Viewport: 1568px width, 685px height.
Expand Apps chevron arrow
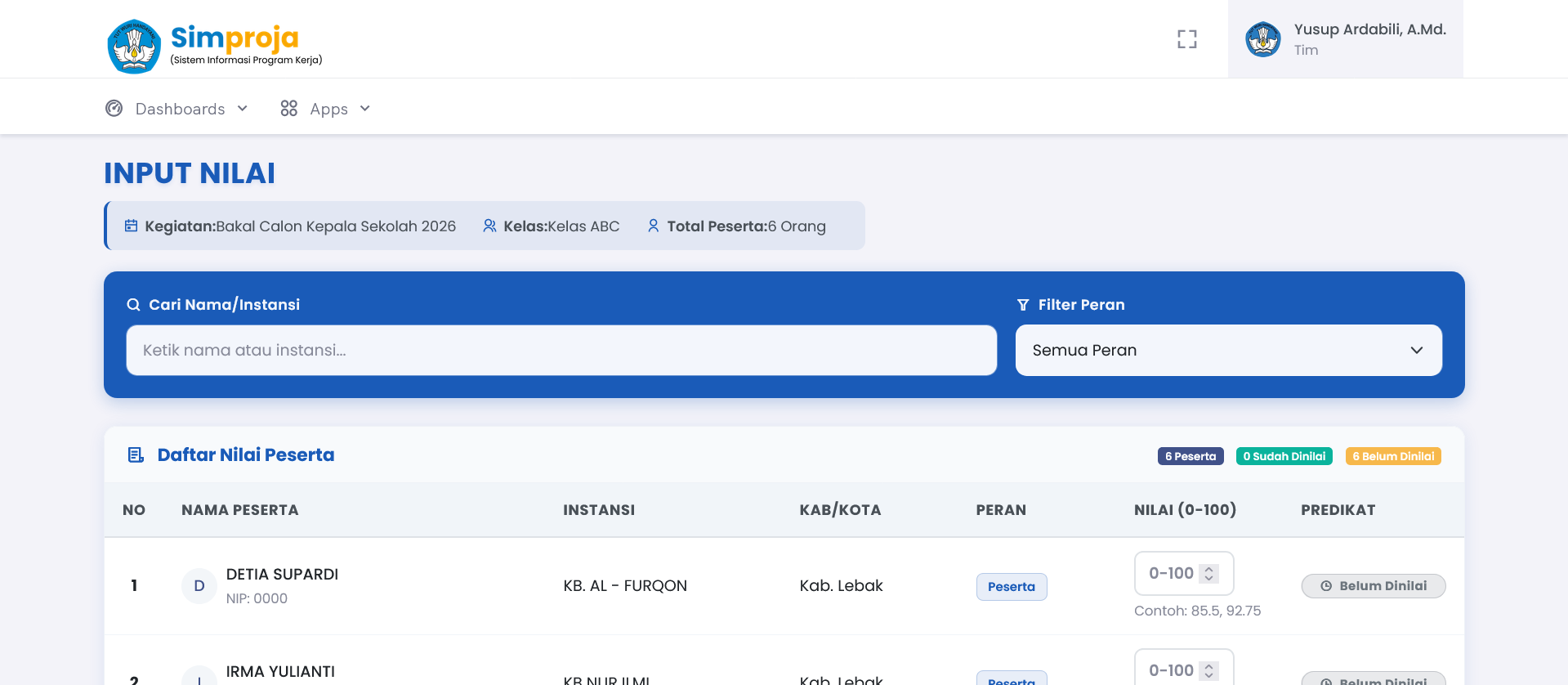point(365,108)
